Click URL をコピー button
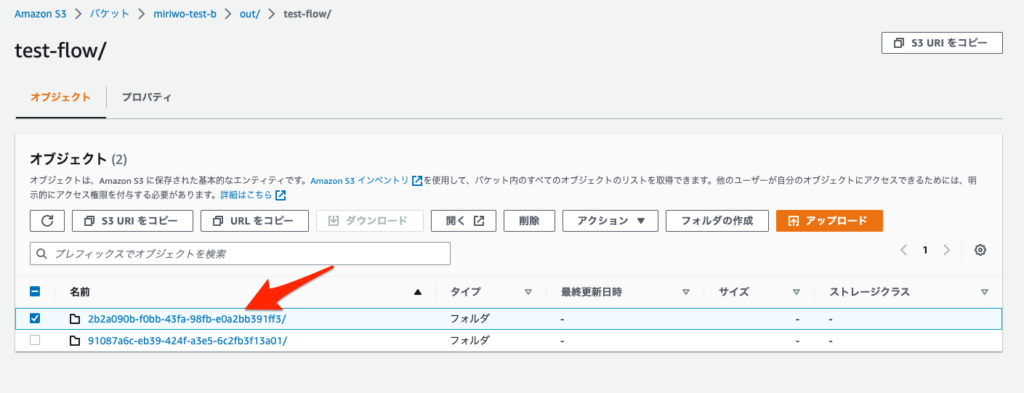Image resolution: width=1024 pixels, height=393 pixels. (255, 221)
